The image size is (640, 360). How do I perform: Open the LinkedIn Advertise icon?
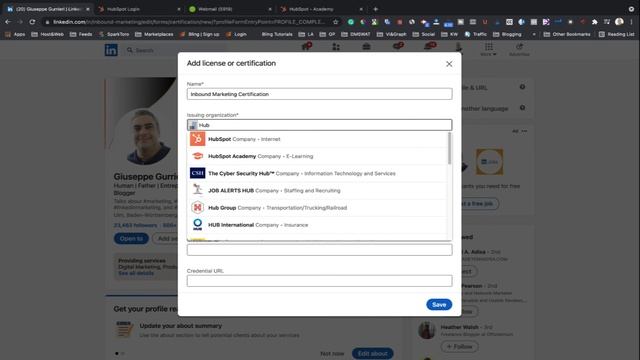519,49
